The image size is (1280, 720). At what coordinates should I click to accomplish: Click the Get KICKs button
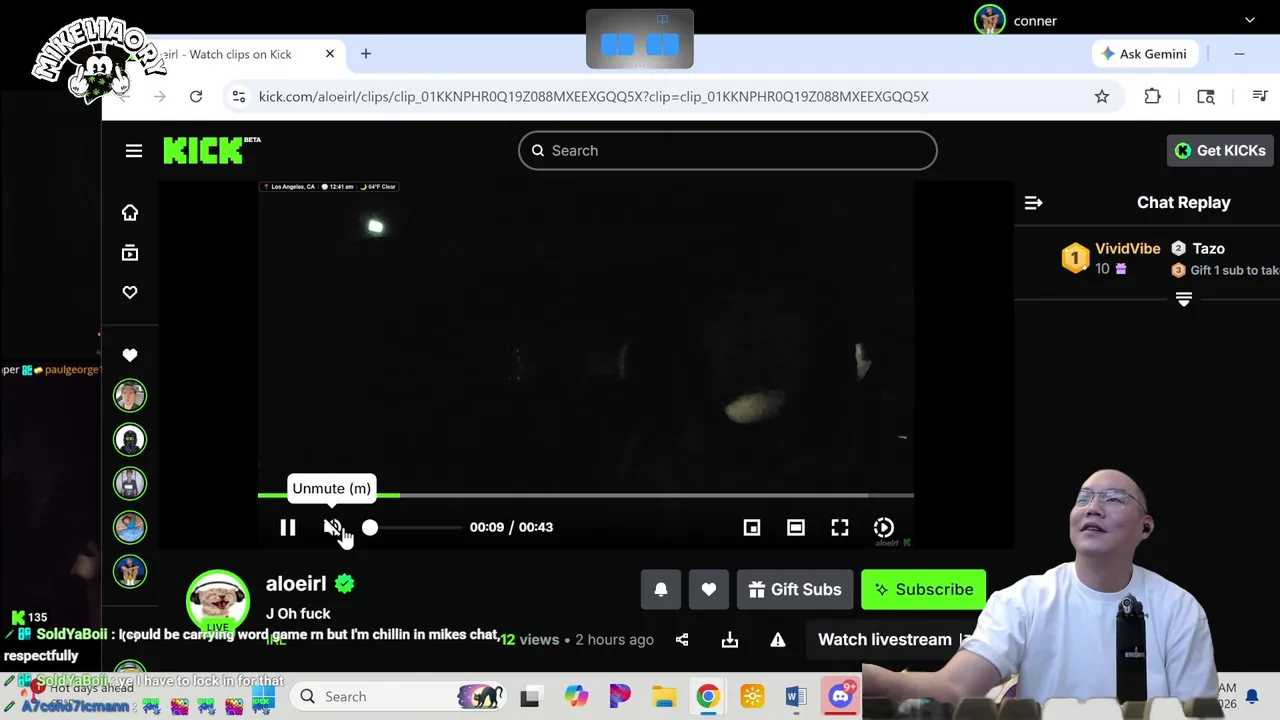tap(1220, 150)
